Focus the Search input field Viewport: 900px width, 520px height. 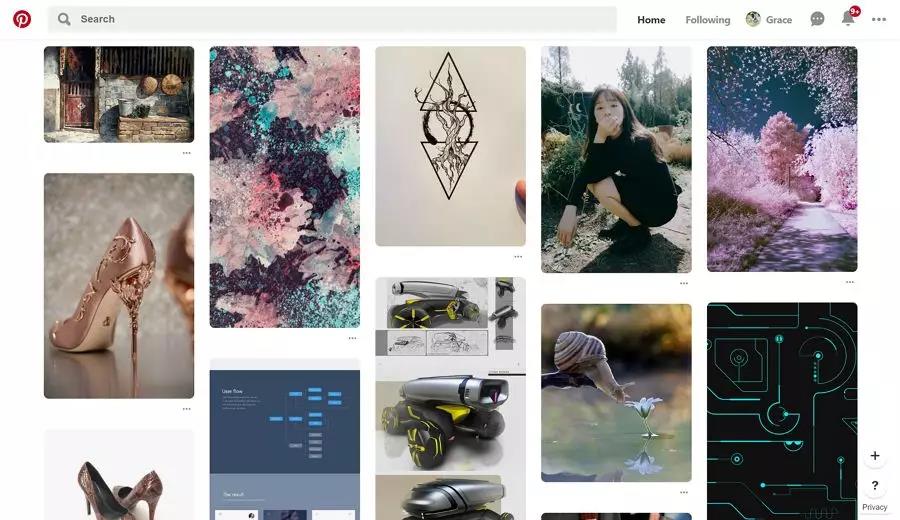332,19
